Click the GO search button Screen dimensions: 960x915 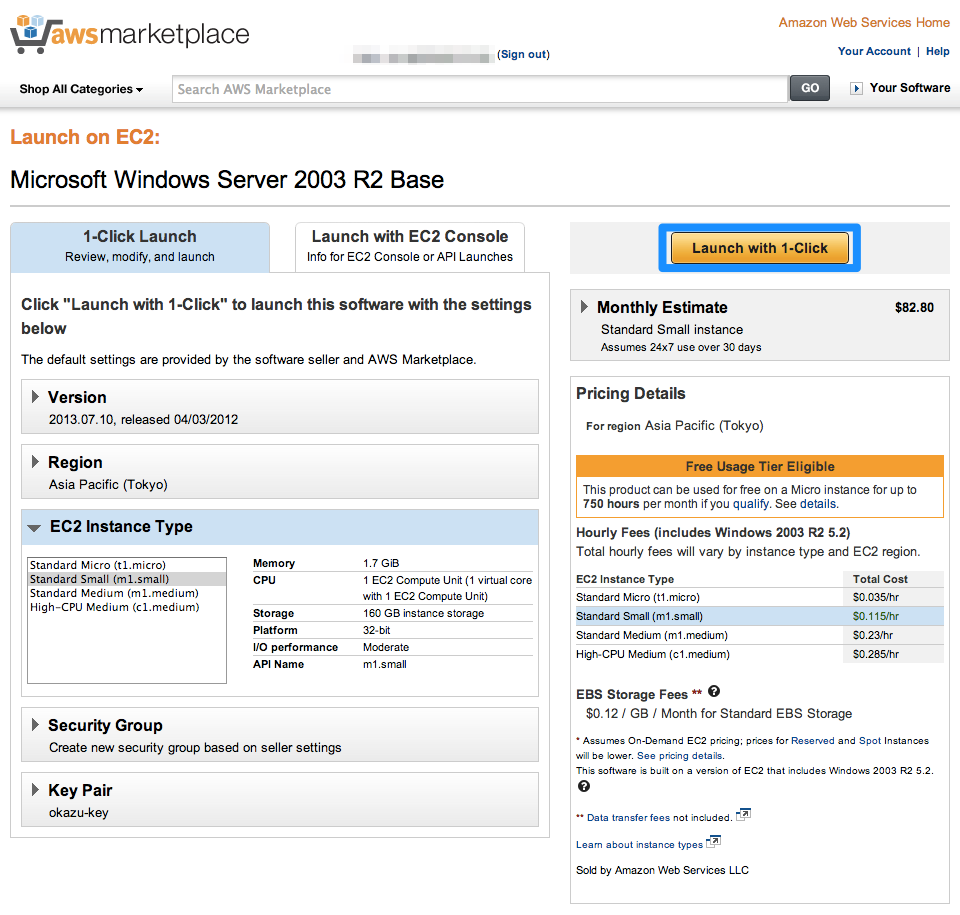click(809, 88)
